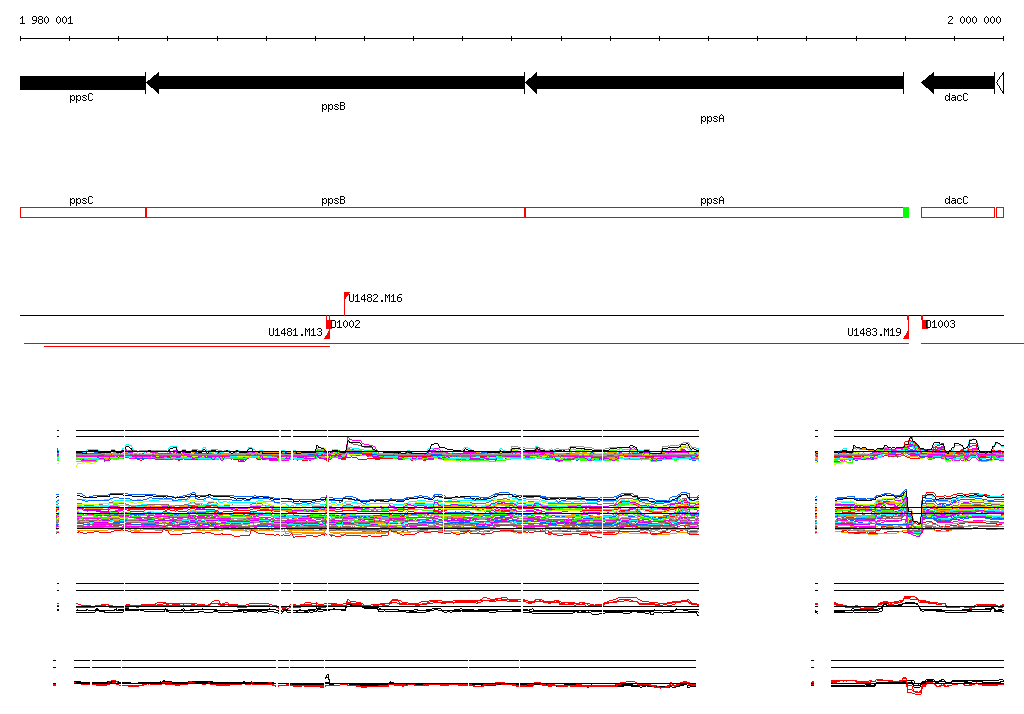Image resolution: width=1024 pixels, height=714 pixels.
Task: Click the U1482.M16 label
Action: tap(376, 299)
